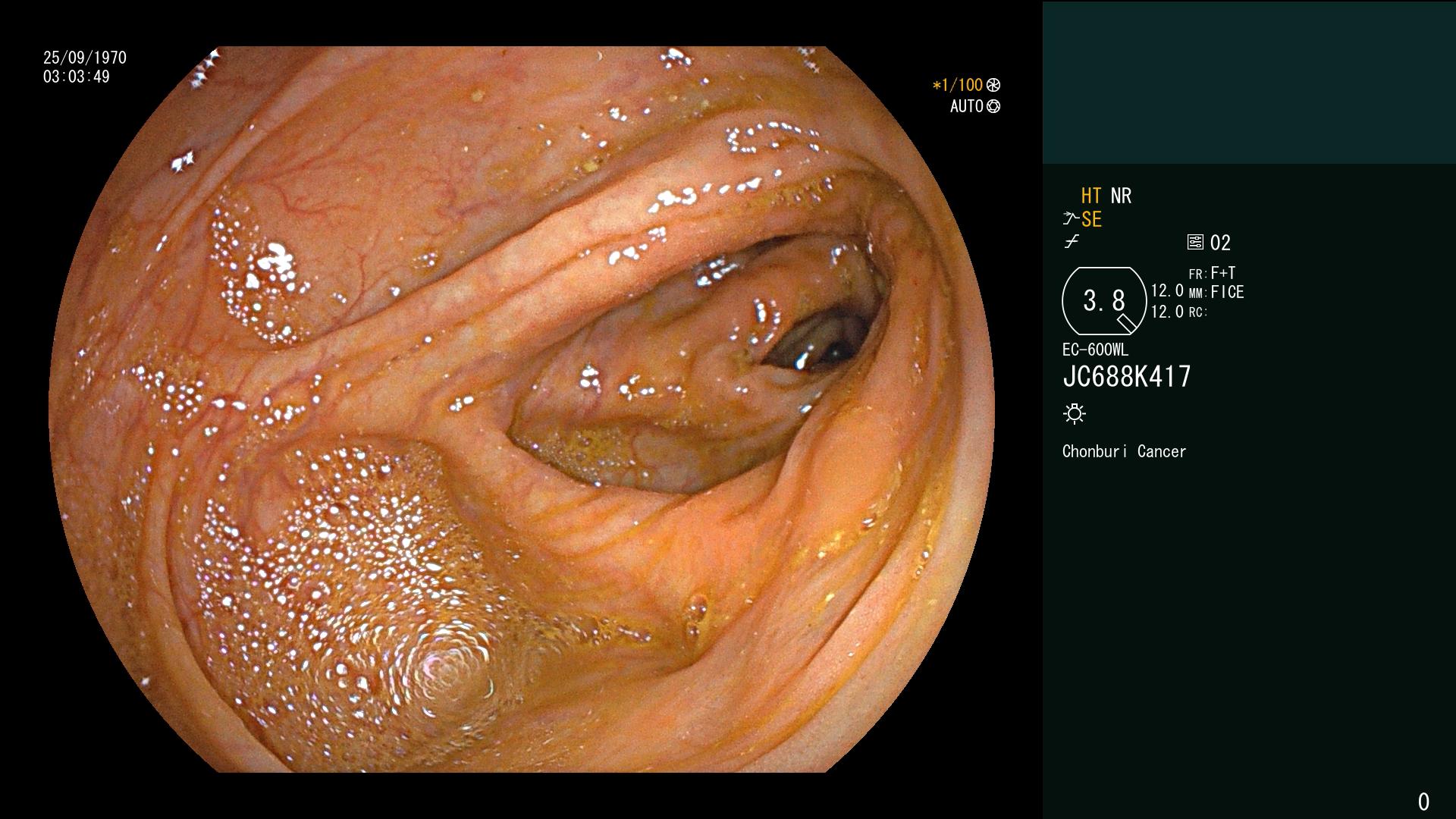Click the AUTO exposure label
This screenshot has width=1456, height=819.
[967, 106]
